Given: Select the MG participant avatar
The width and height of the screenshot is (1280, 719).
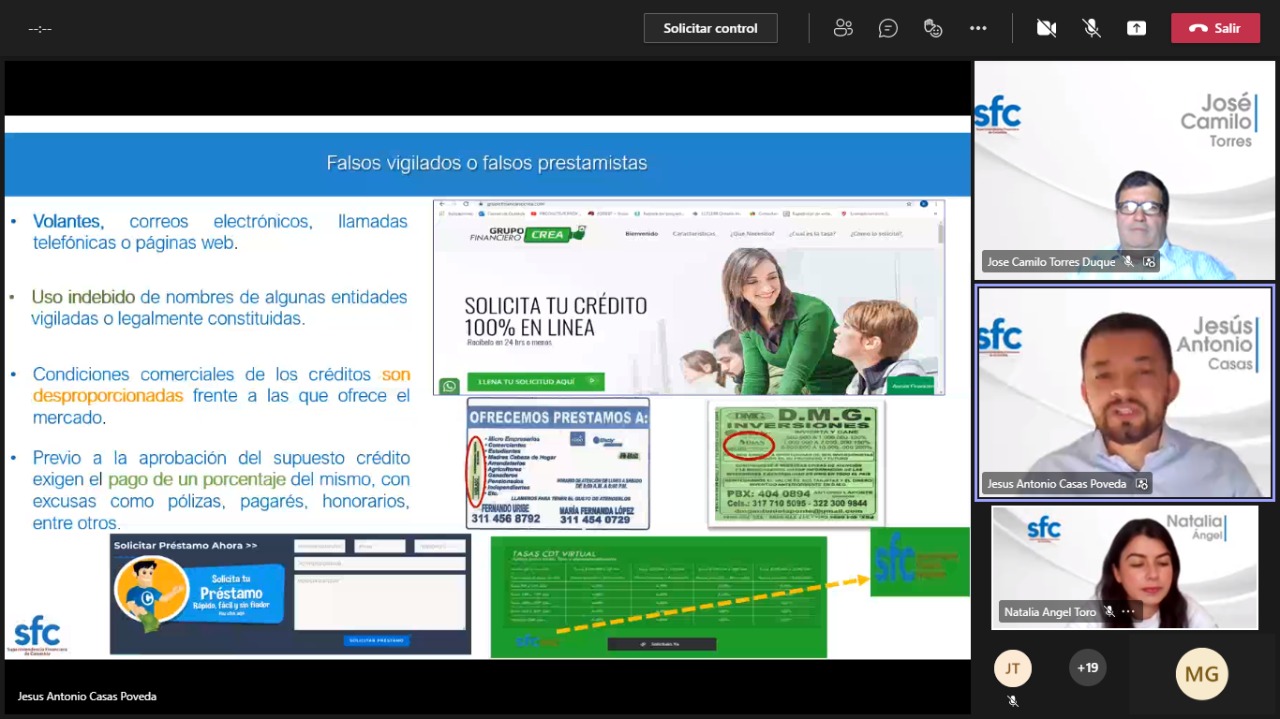Looking at the screenshot, I should (1201, 674).
